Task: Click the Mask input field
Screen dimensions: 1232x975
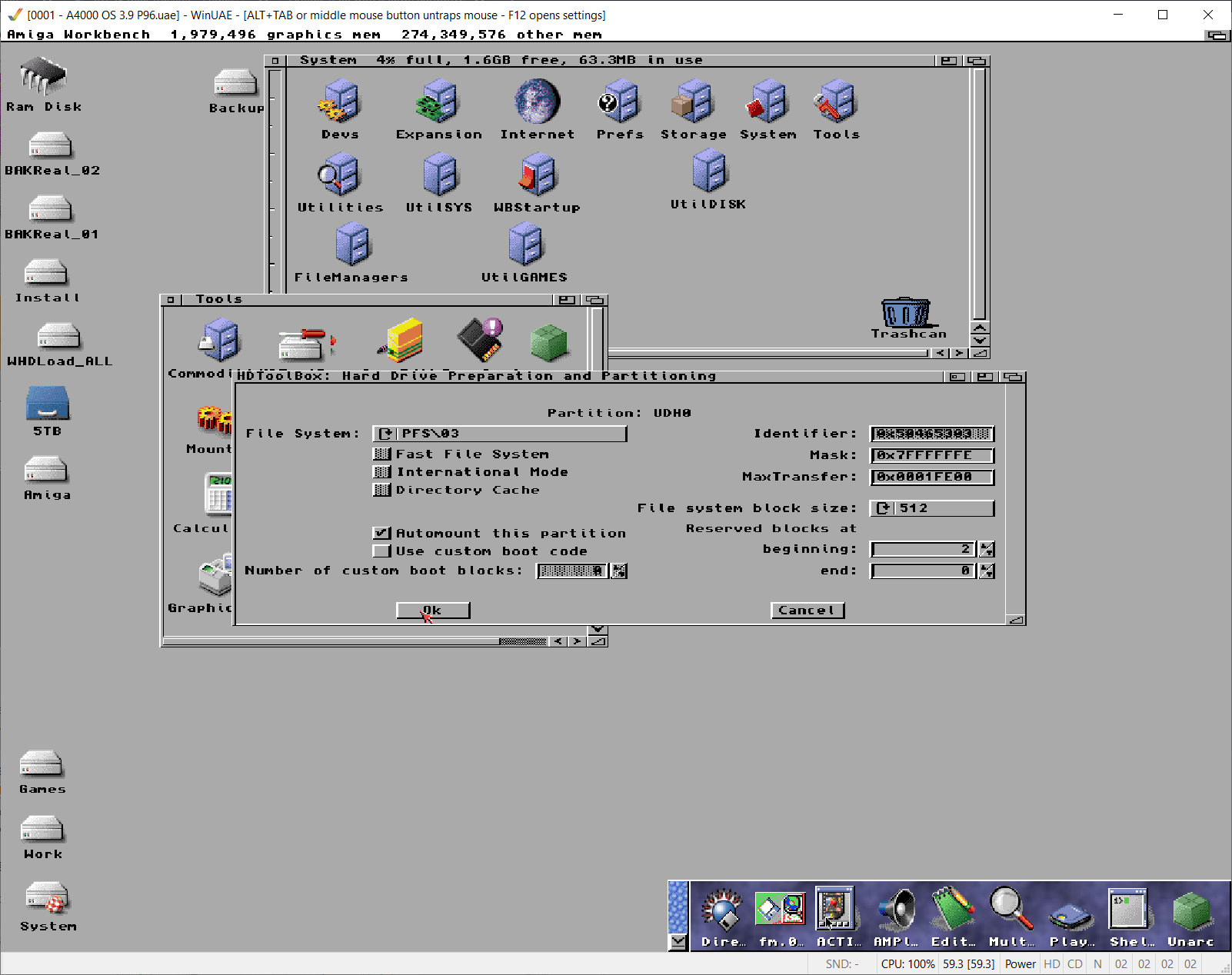Action: (931, 455)
